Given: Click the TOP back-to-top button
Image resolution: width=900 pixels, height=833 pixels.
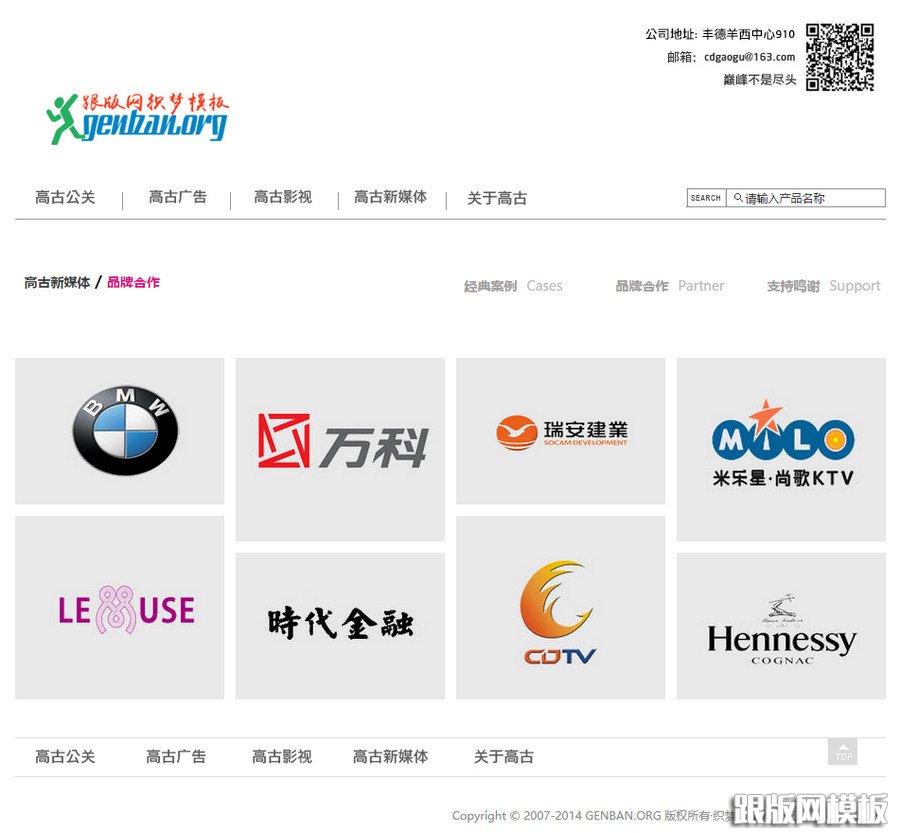Looking at the screenshot, I should (x=843, y=753).
